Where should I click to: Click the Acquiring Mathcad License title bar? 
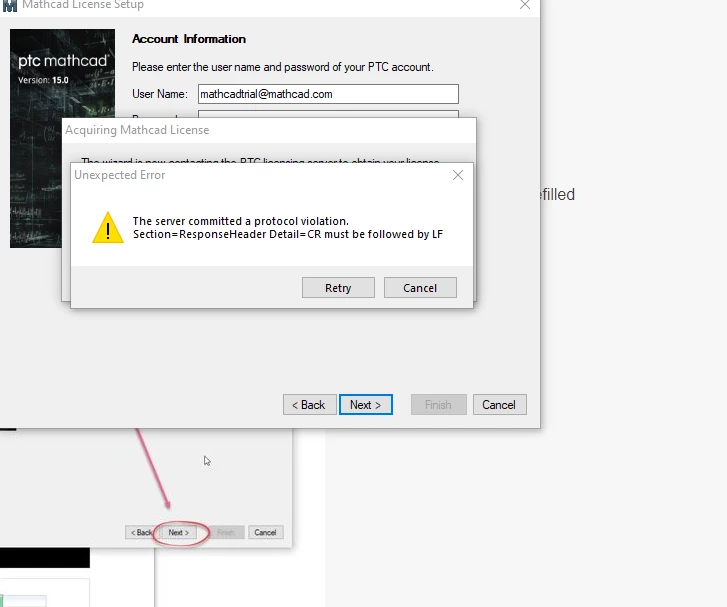pos(269,130)
